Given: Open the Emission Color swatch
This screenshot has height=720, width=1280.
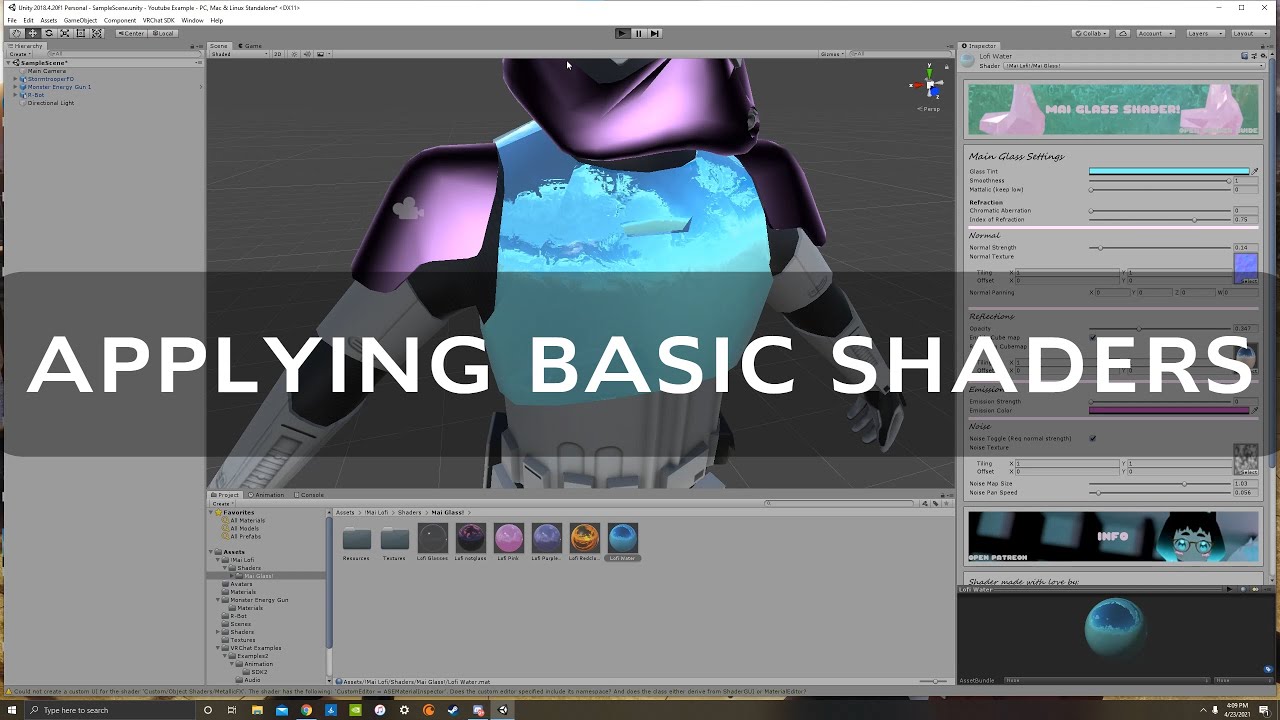Looking at the screenshot, I should coord(1168,410).
